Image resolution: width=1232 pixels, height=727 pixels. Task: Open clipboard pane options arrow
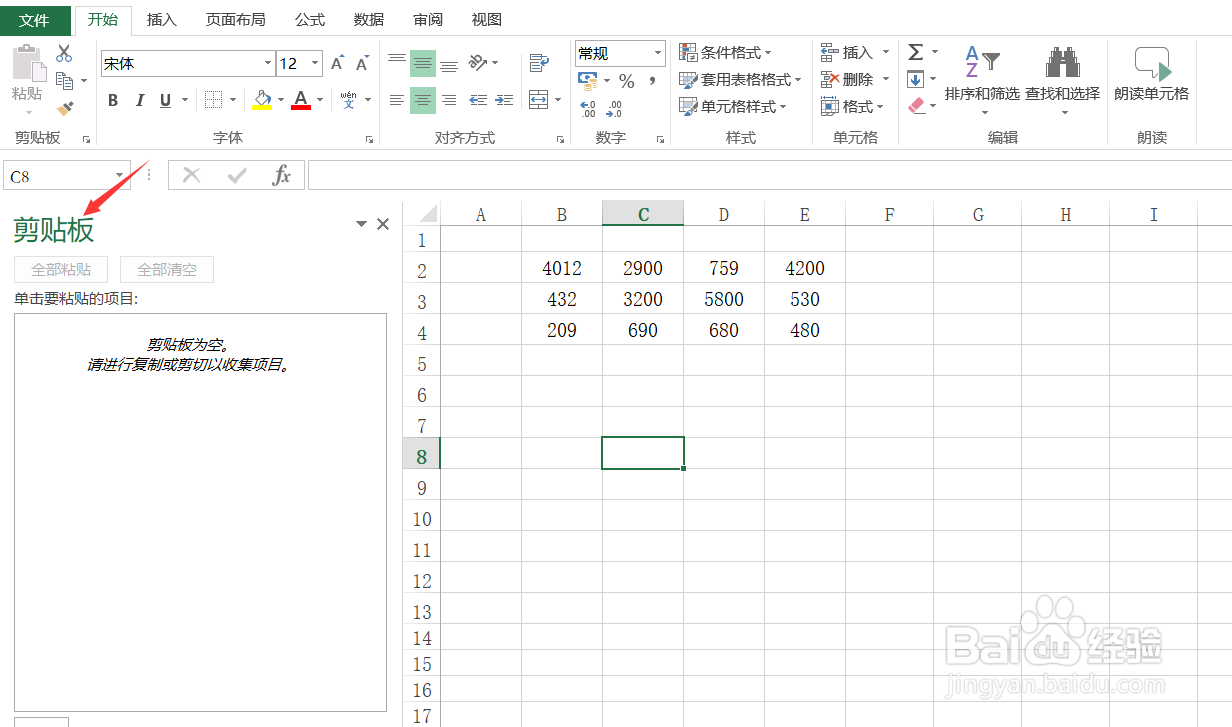click(362, 224)
